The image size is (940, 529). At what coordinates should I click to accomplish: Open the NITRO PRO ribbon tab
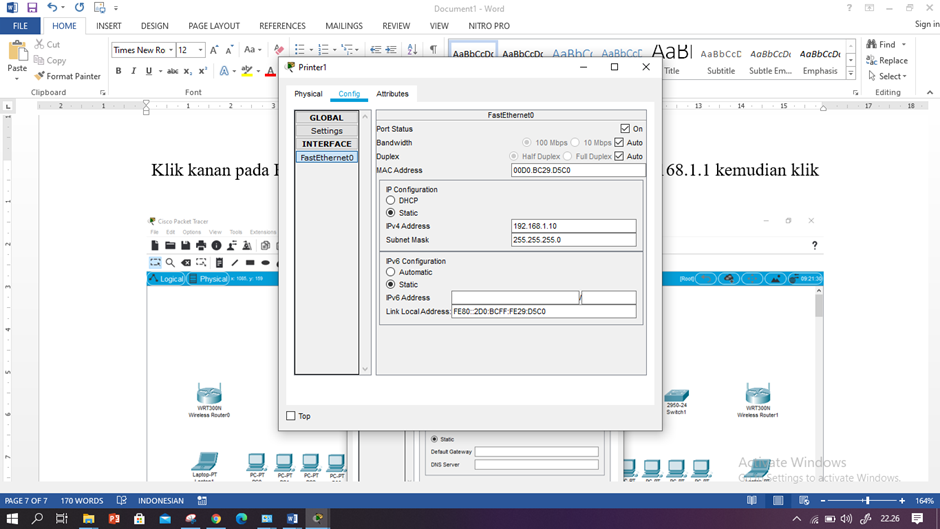click(489, 26)
